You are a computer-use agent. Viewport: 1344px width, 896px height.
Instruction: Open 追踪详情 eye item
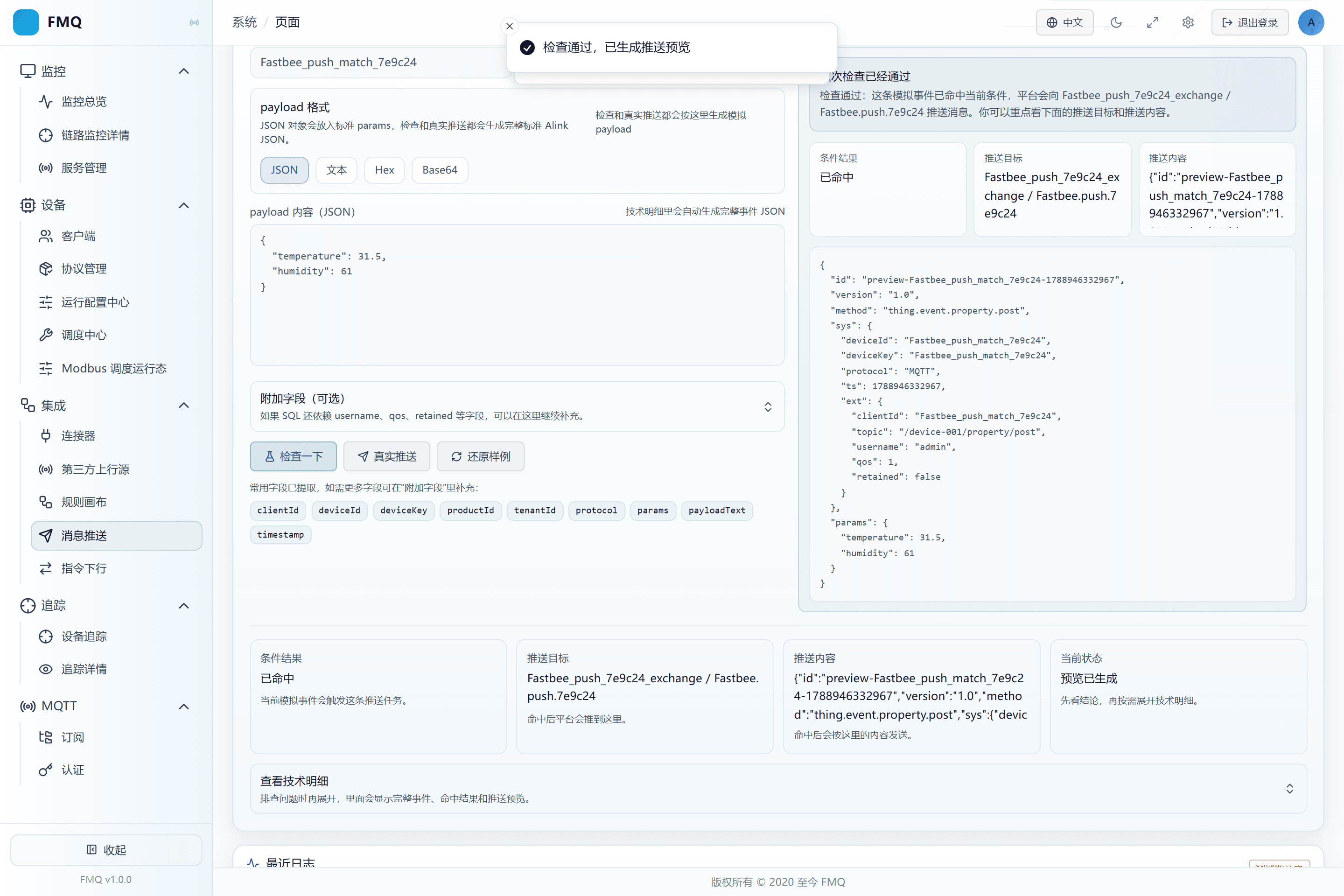117,669
